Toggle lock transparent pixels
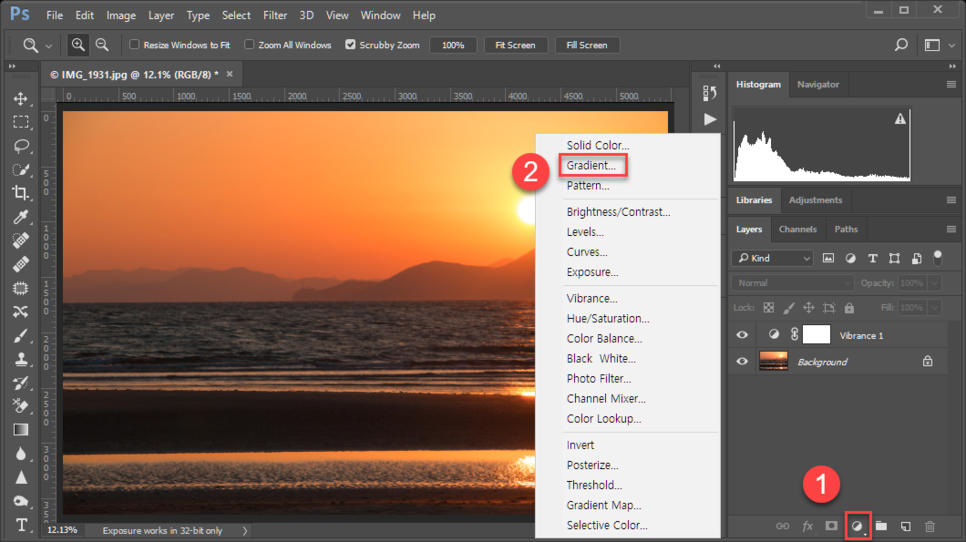 click(768, 307)
